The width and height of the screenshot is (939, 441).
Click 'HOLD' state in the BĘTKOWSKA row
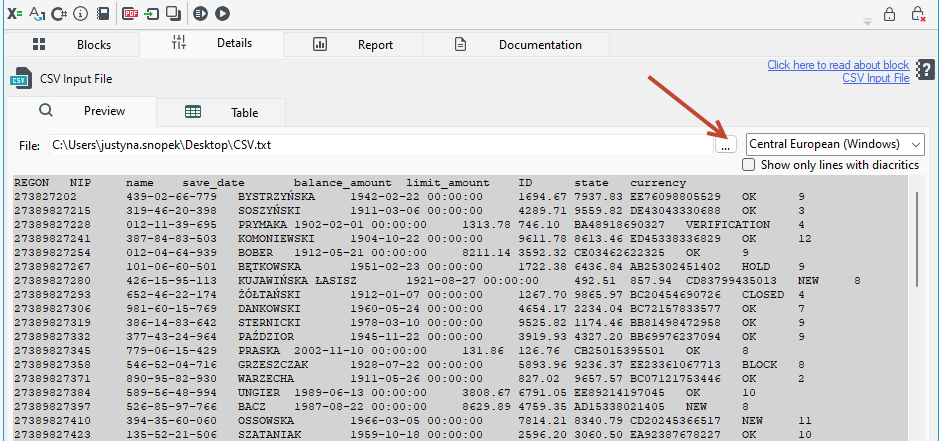(756, 267)
